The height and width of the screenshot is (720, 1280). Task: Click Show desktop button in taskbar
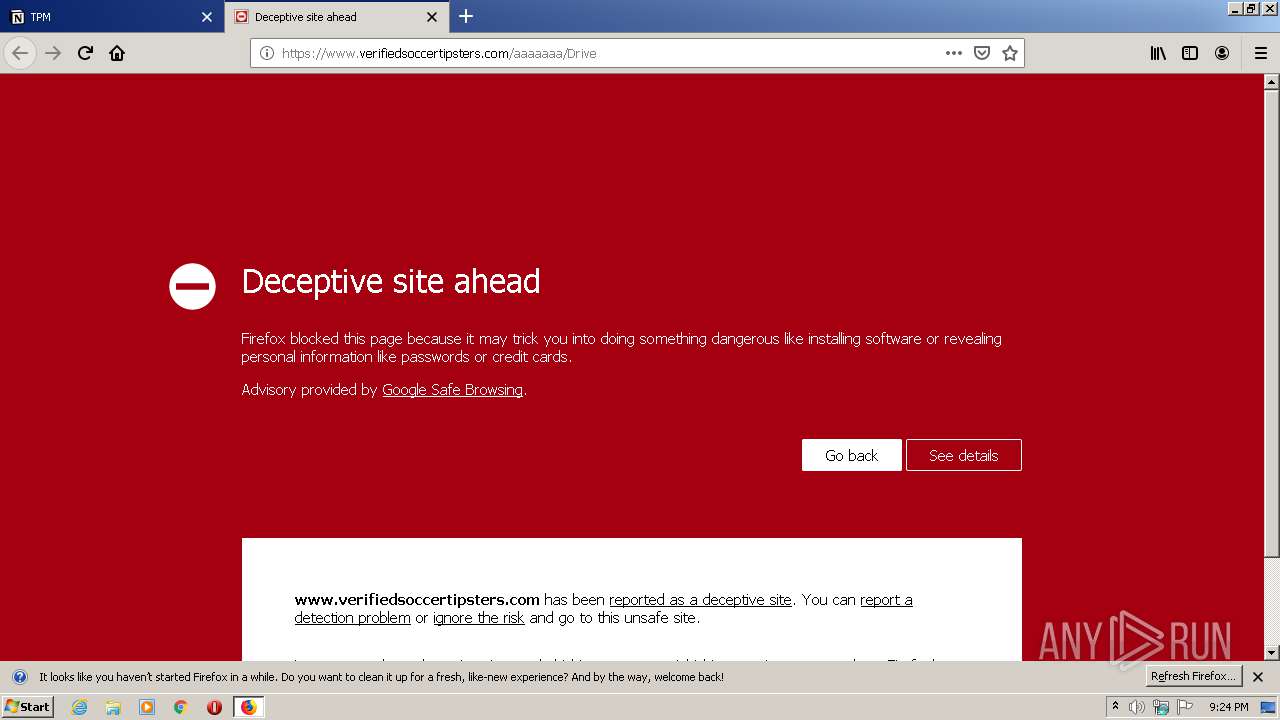(x=1269, y=707)
